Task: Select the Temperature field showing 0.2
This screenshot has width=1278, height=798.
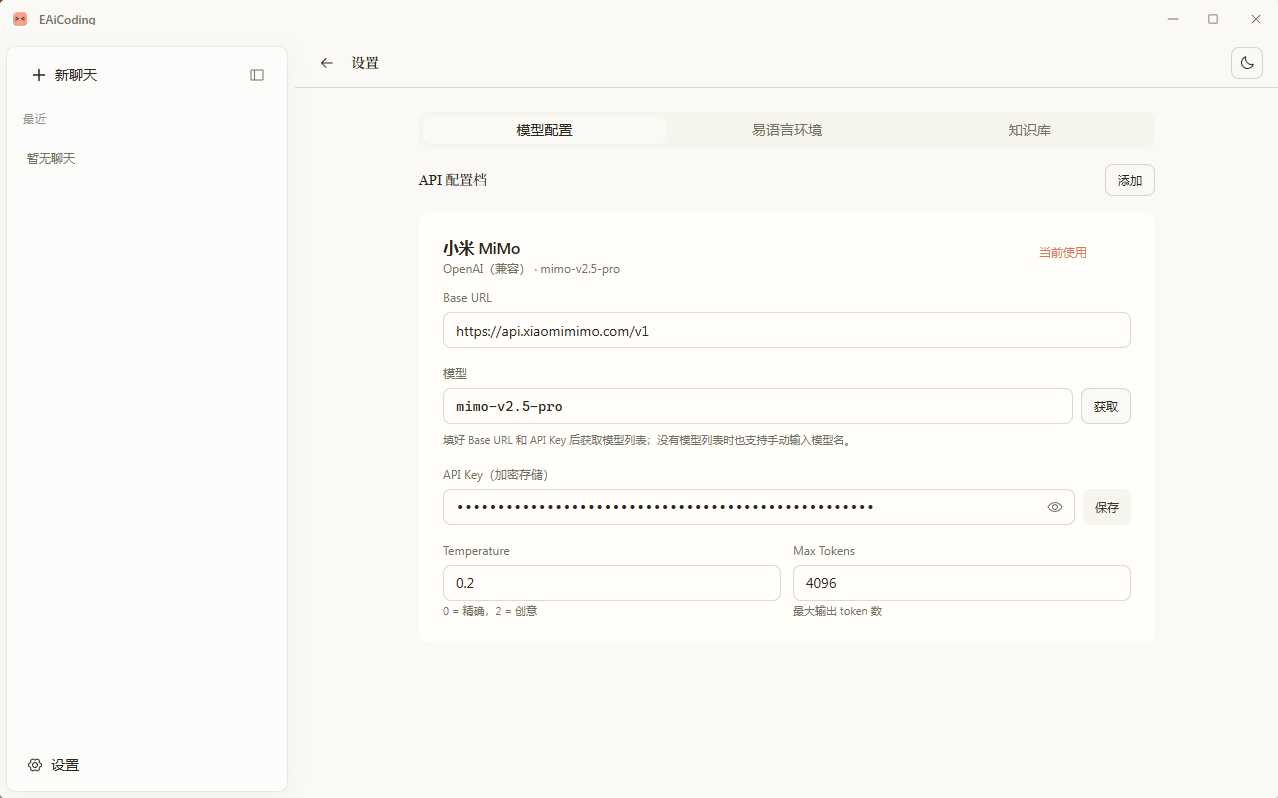Action: (612, 583)
